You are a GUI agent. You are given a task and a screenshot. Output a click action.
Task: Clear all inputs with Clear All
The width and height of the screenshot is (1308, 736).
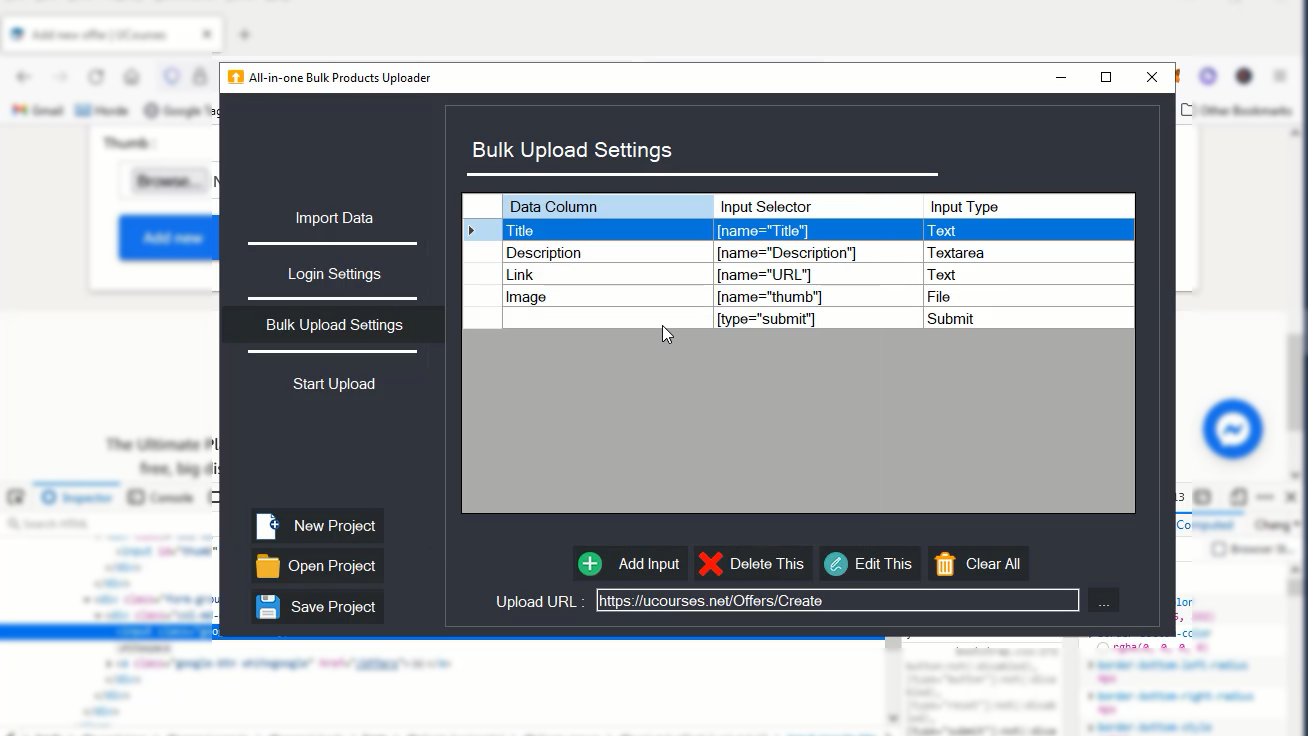coord(979,564)
